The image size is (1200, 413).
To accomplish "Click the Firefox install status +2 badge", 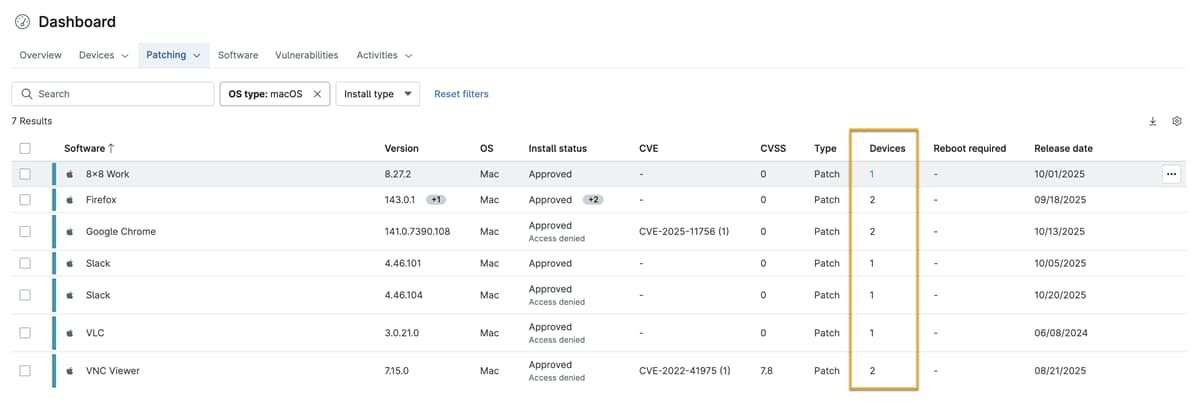I will [593, 200].
